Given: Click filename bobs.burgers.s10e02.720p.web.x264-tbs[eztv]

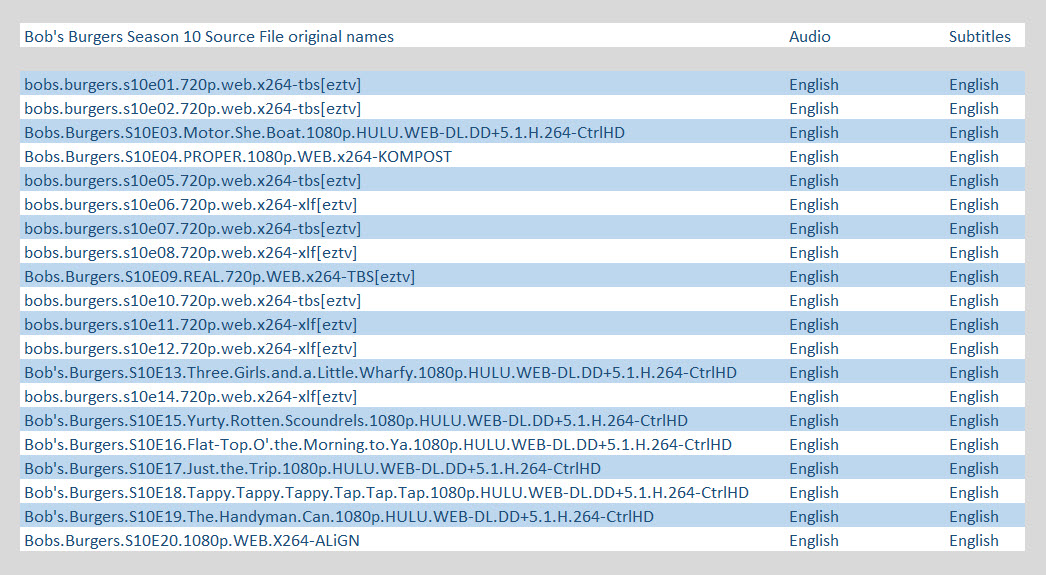Looking at the screenshot, I should coord(192,109).
